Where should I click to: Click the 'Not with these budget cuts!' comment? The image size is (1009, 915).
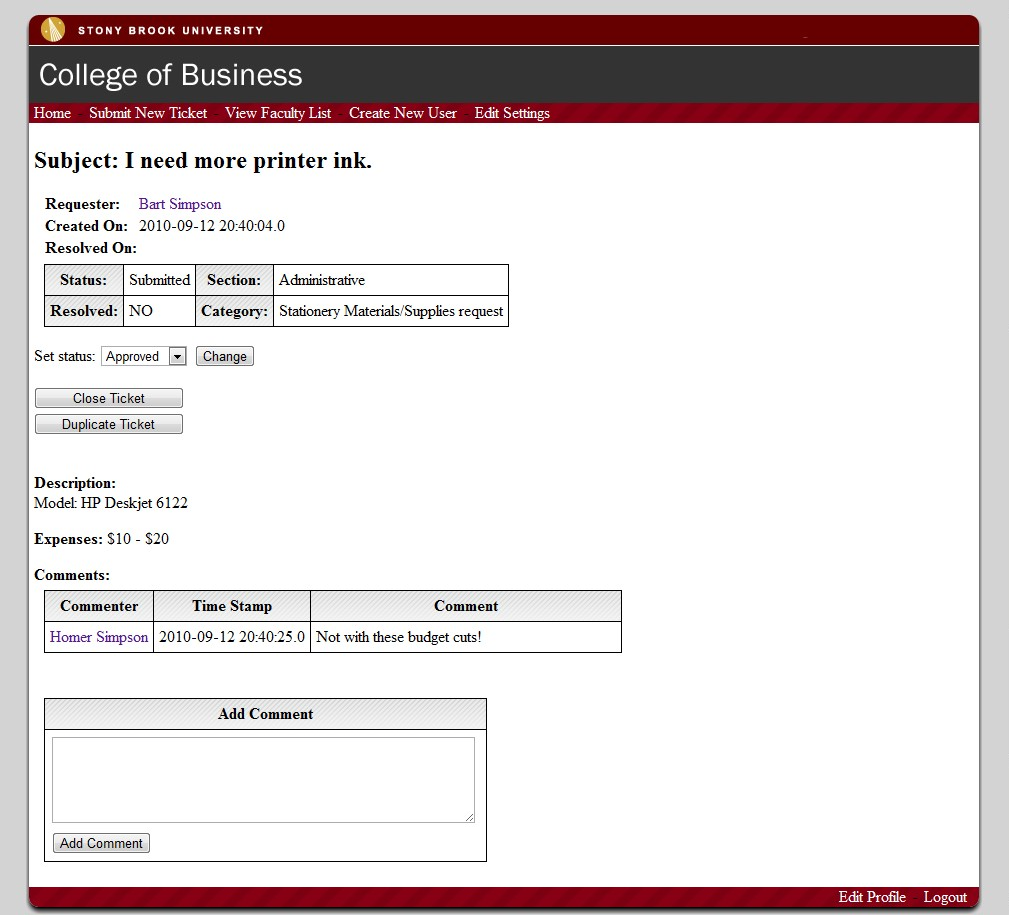399,637
